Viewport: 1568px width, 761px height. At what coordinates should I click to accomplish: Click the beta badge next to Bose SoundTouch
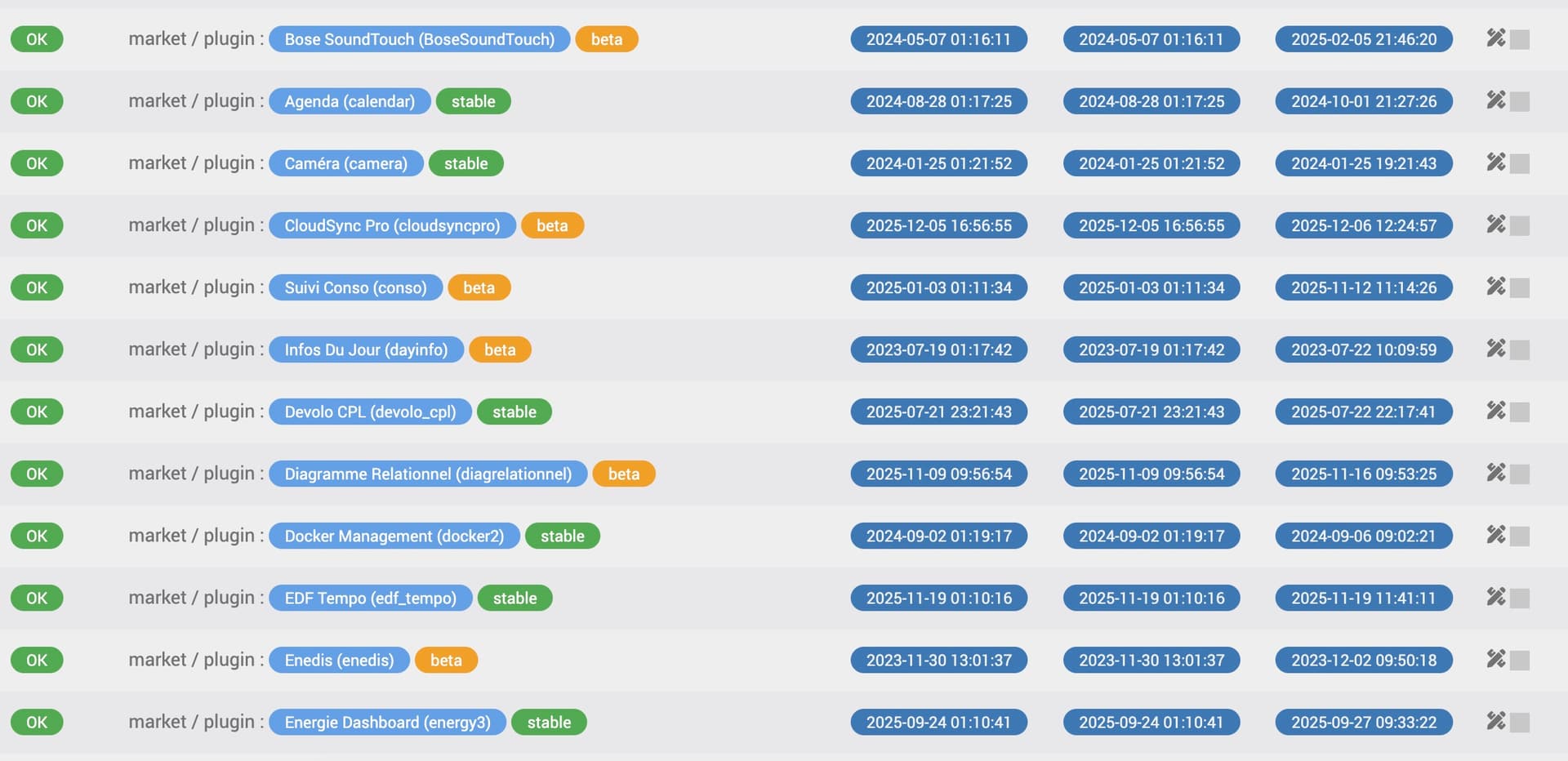coord(607,39)
